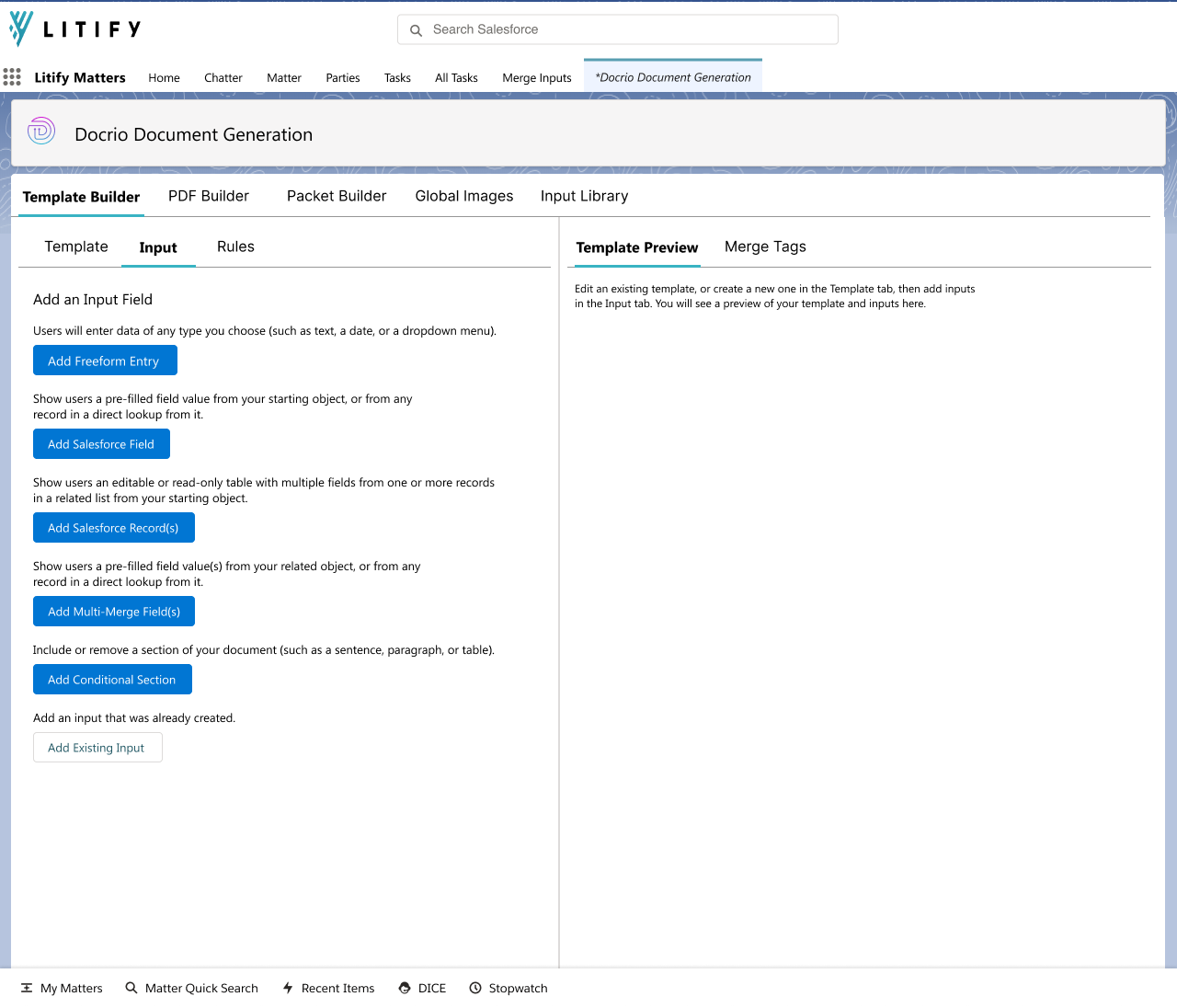Click the Docrio app icon
1177x1008 pixels.
coord(41,132)
